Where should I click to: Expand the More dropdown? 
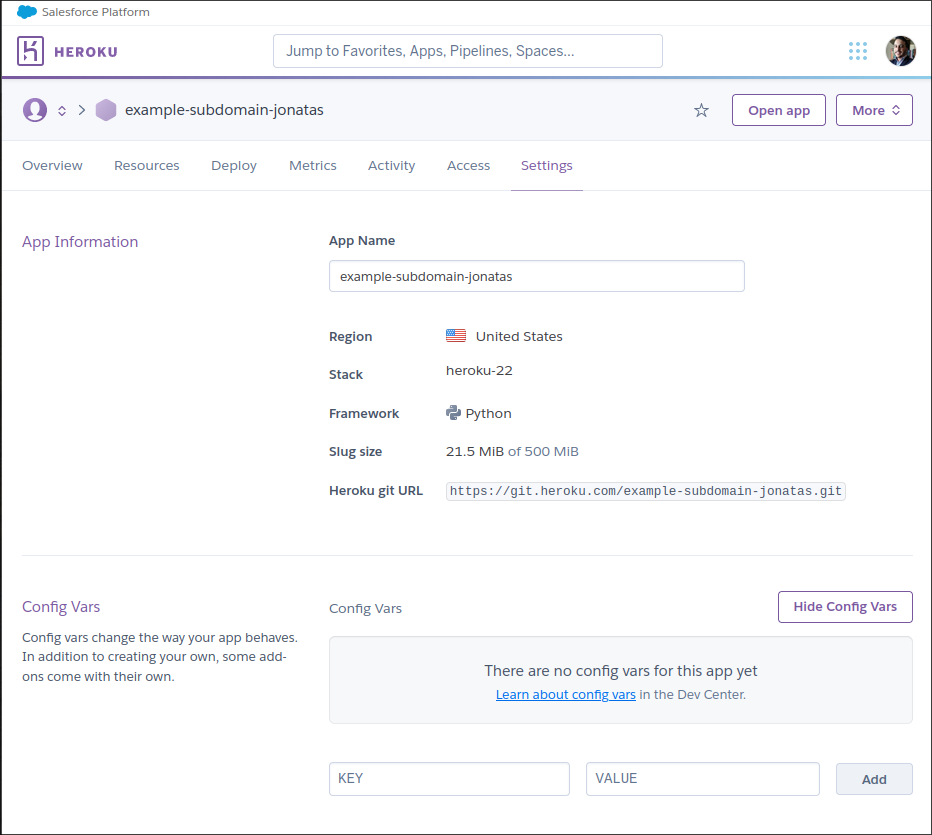[874, 110]
